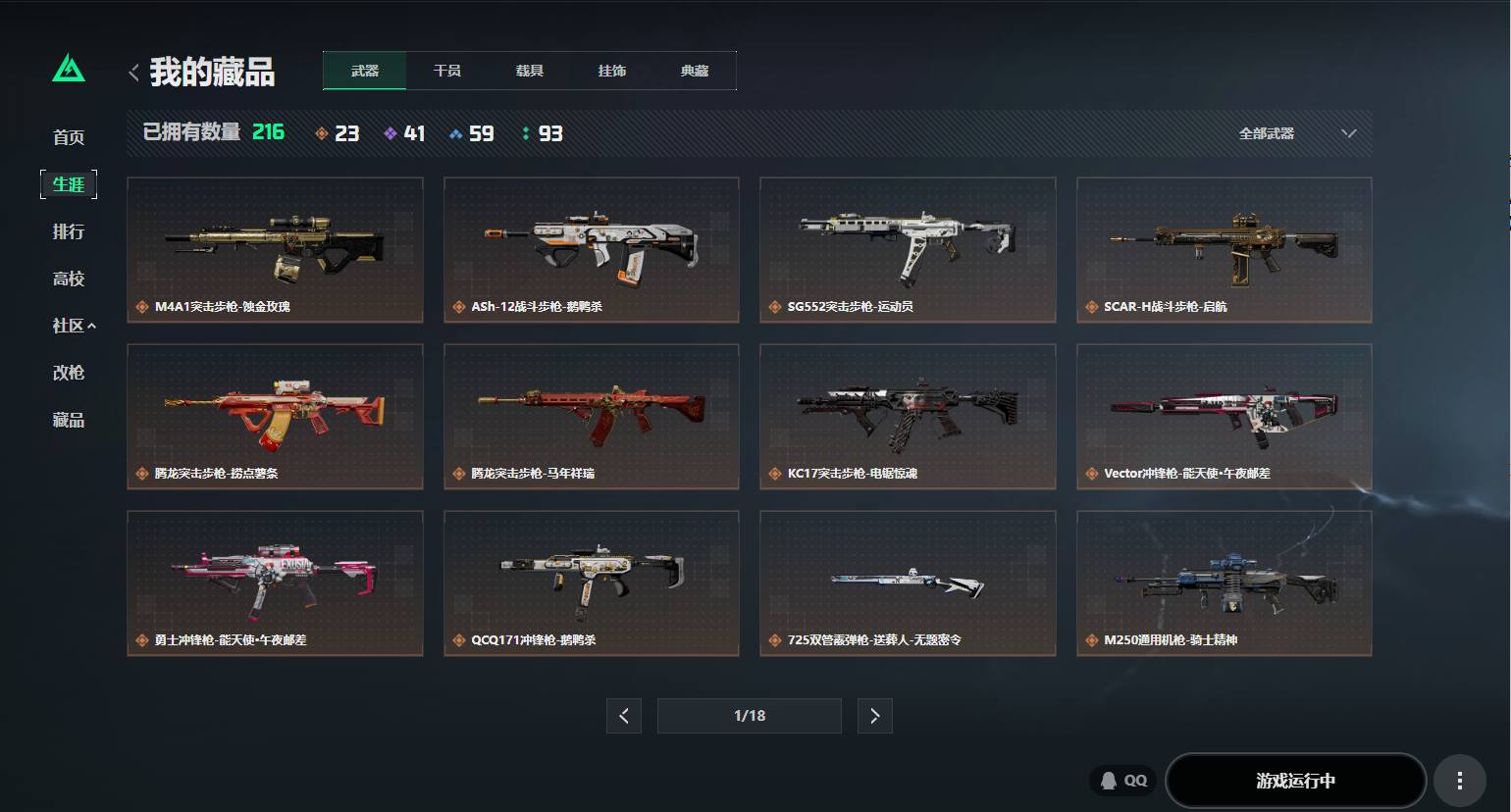Click the QQ penguin icon
1511x812 pixels.
1109,781
